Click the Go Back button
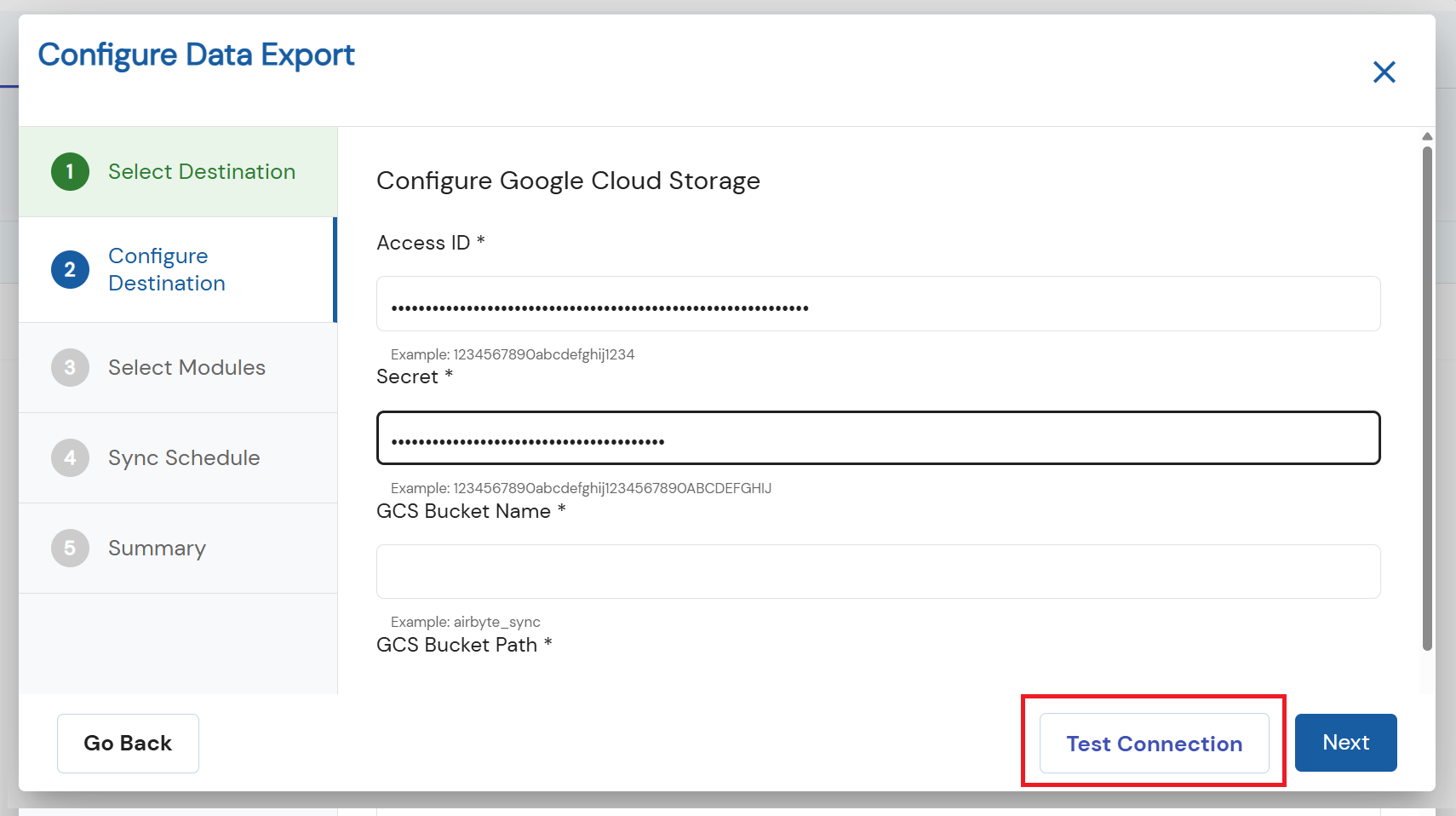 click(128, 744)
